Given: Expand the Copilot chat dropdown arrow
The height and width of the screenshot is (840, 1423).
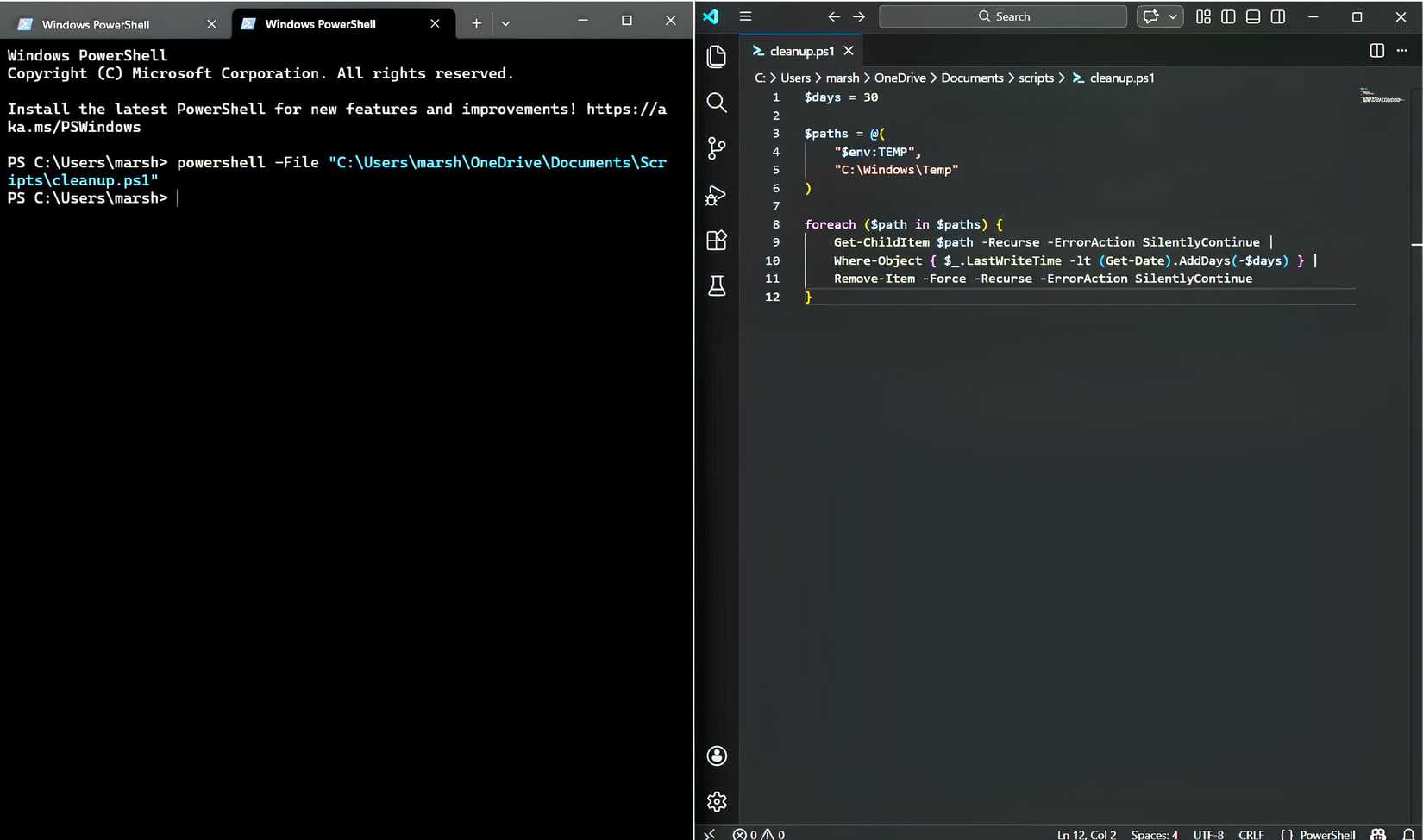Looking at the screenshot, I should 1173,16.
